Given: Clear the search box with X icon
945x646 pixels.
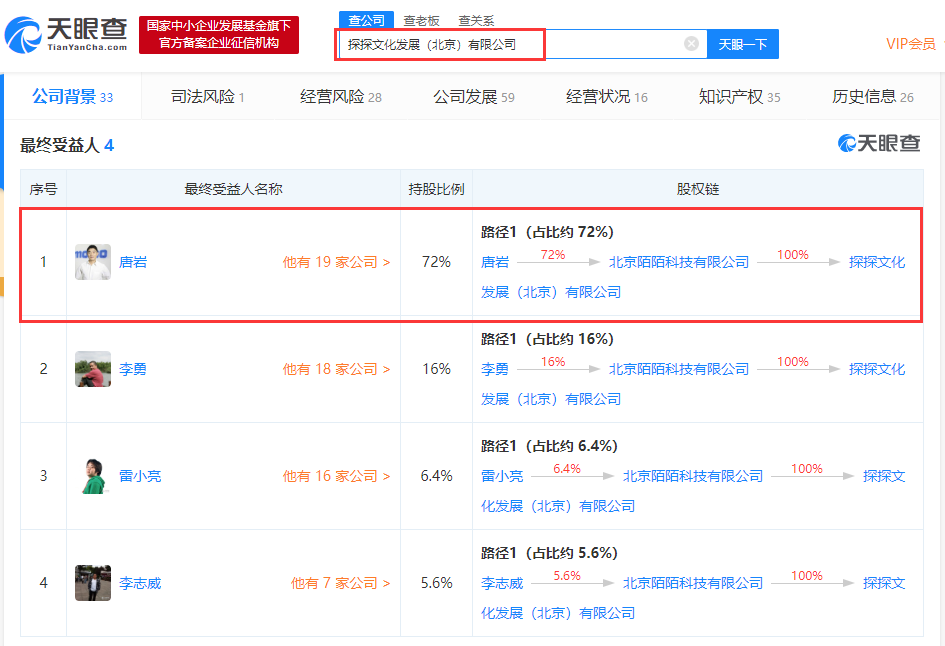Looking at the screenshot, I should point(691,44).
